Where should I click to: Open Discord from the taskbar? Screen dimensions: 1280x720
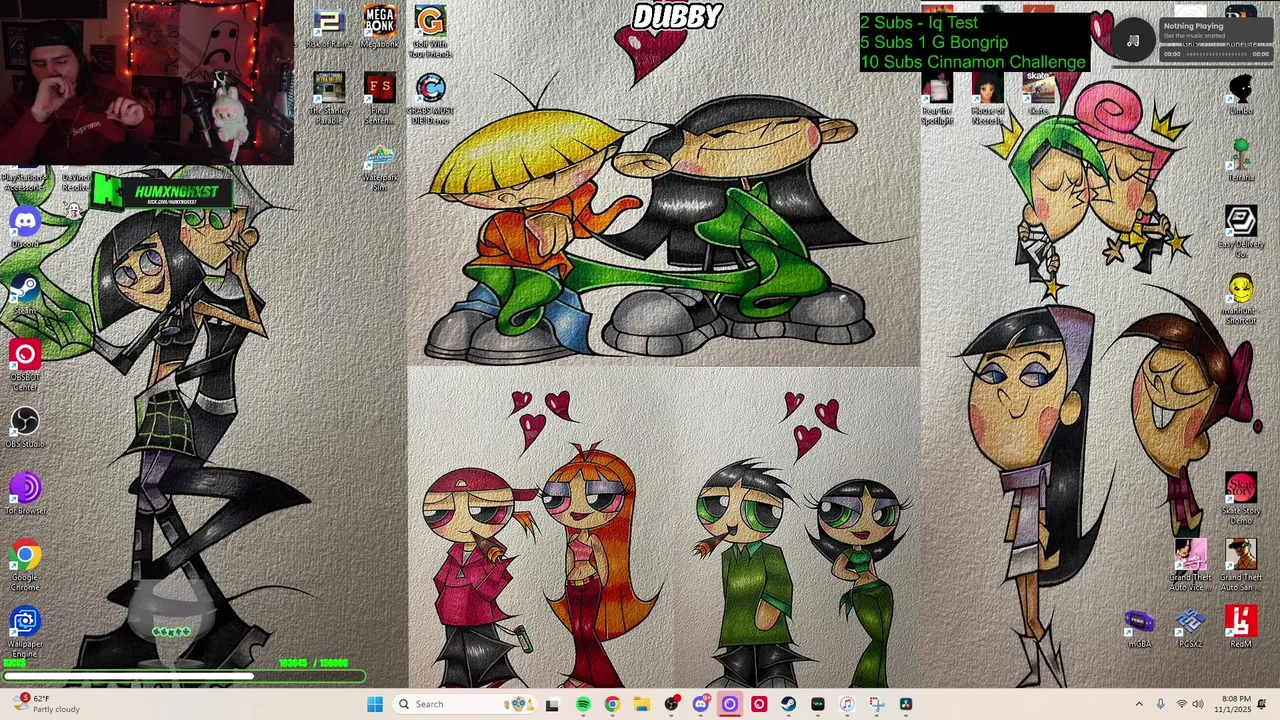tap(700, 704)
